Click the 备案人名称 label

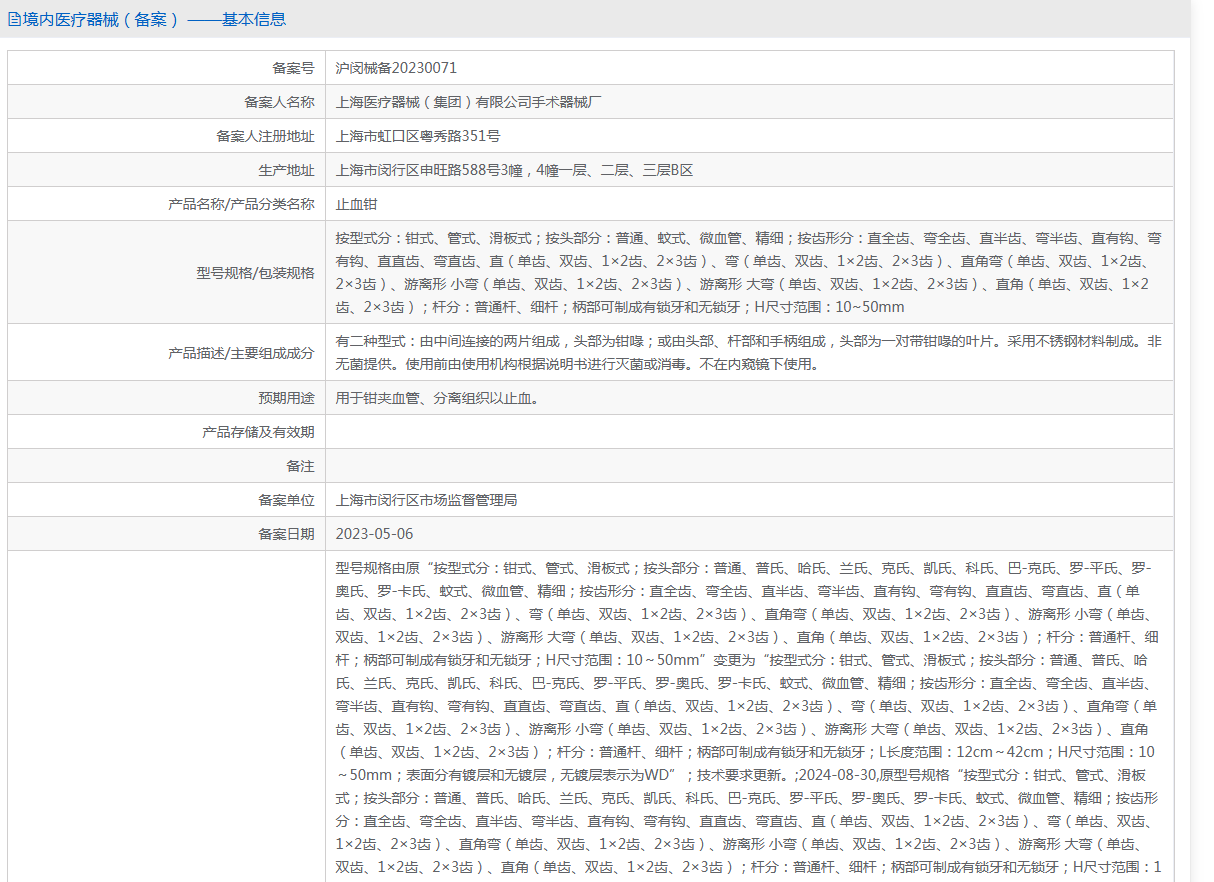279,102
